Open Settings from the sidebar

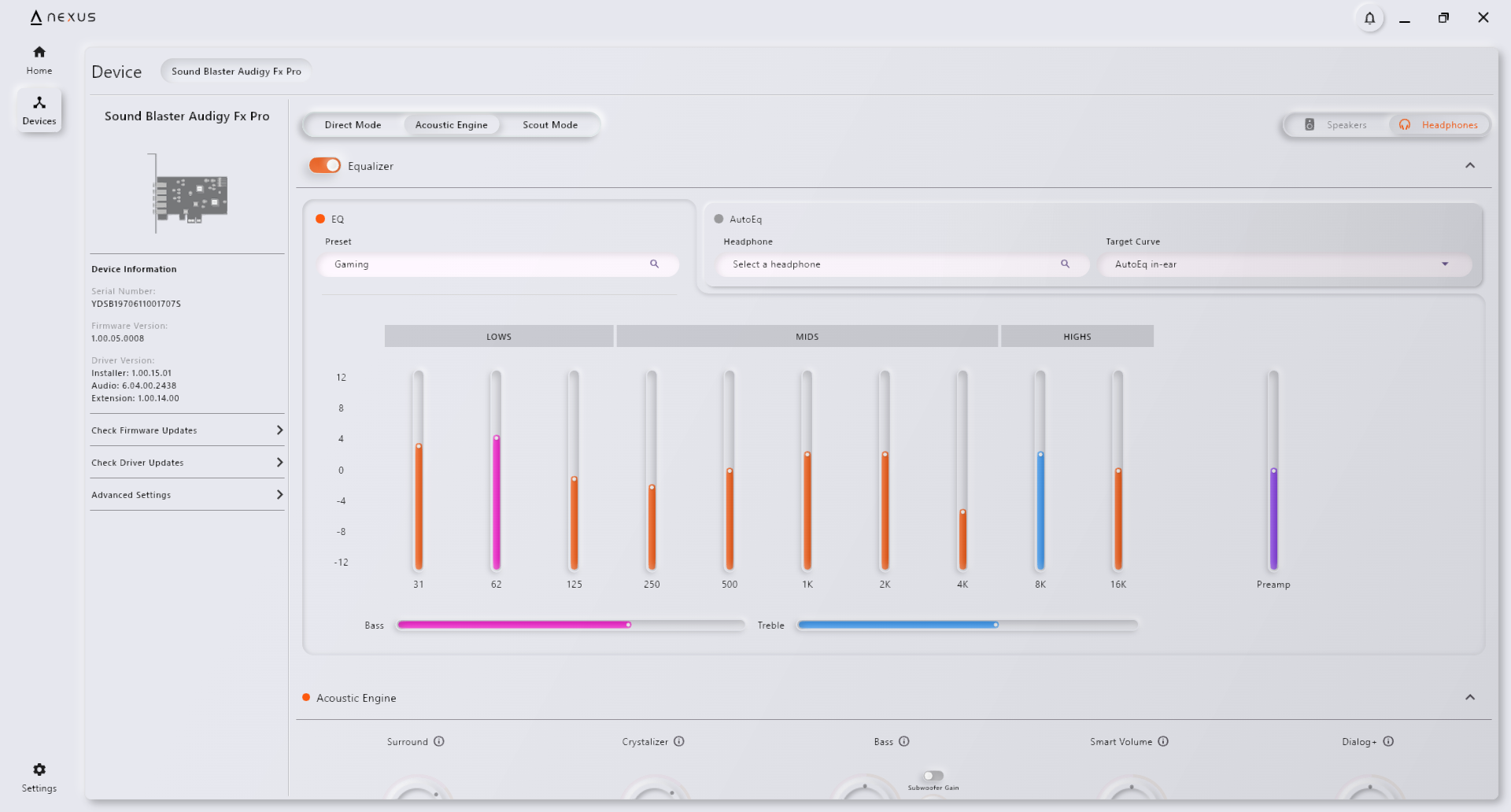click(x=39, y=777)
